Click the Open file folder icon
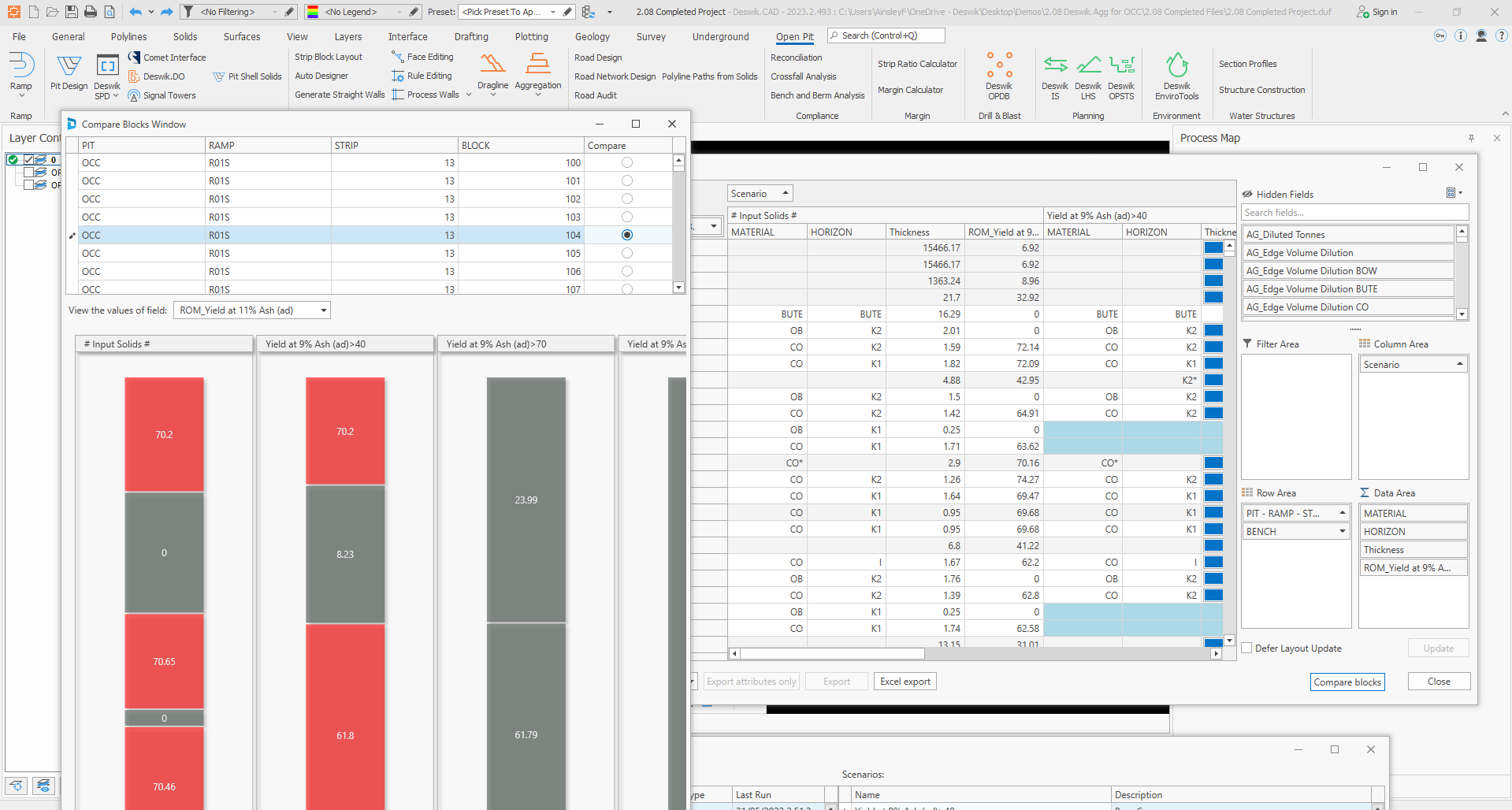This screenshot has height=810, width=1512. (52, 12)
